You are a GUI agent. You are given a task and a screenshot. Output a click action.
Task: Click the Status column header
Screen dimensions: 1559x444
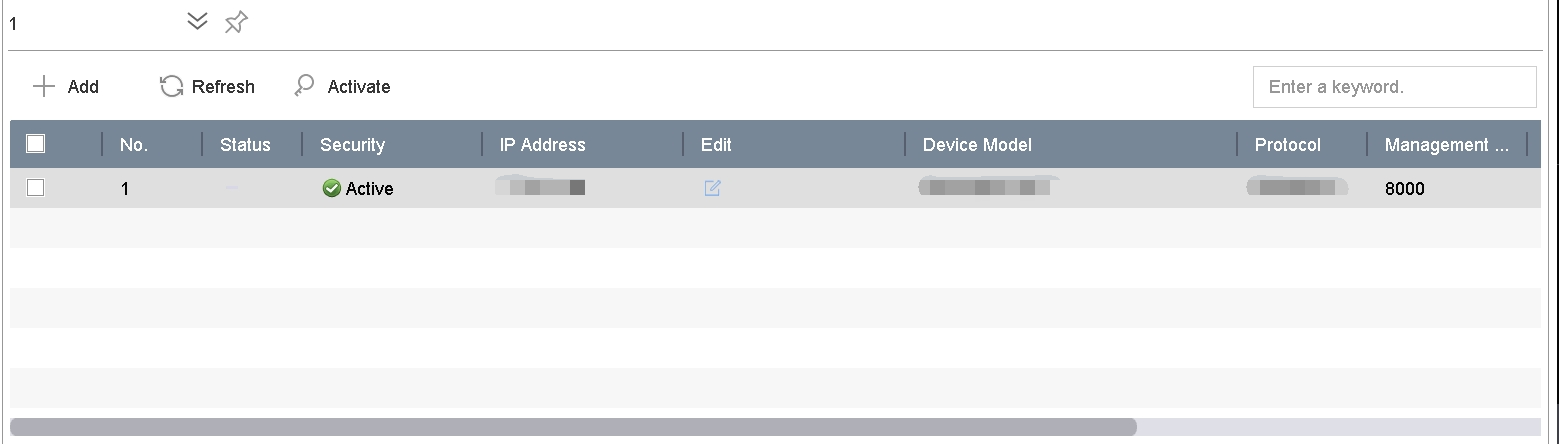(x=245, y=145)
